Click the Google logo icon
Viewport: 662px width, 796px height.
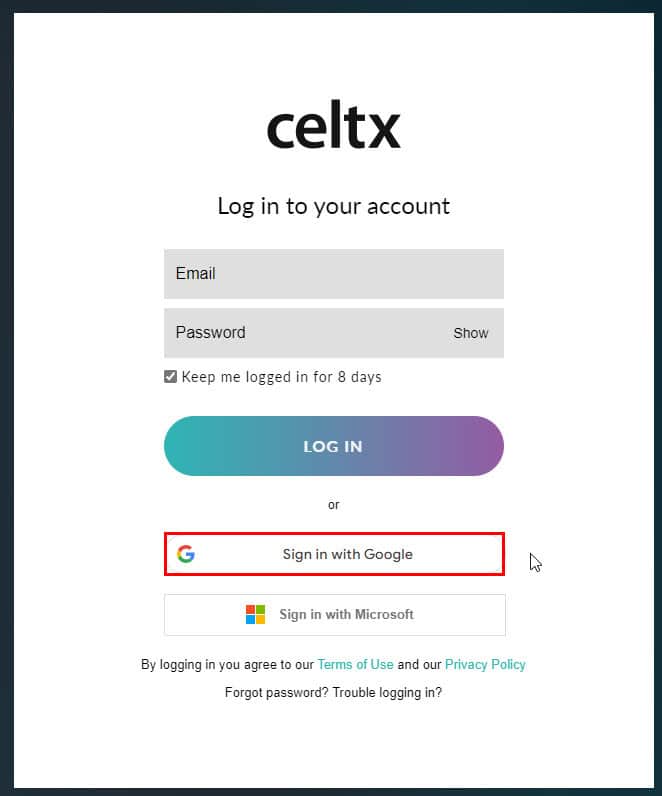[186, 554]
